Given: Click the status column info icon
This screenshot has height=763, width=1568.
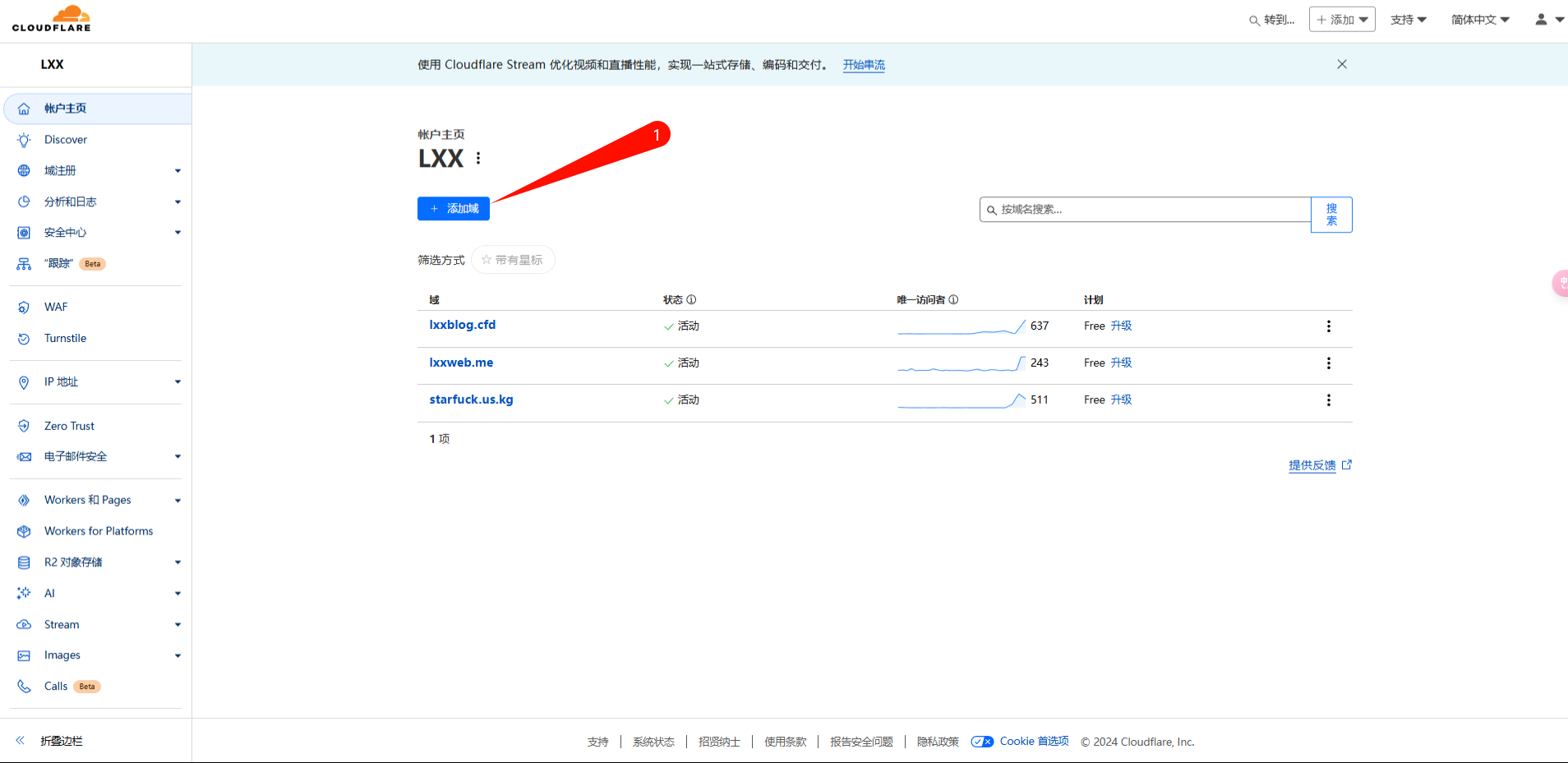Looking at the screenshot, I should (691, 300).
